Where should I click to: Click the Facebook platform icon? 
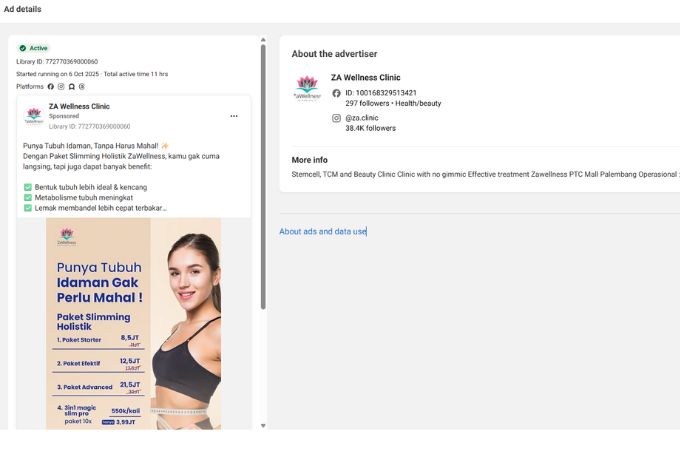coord(51,87)
